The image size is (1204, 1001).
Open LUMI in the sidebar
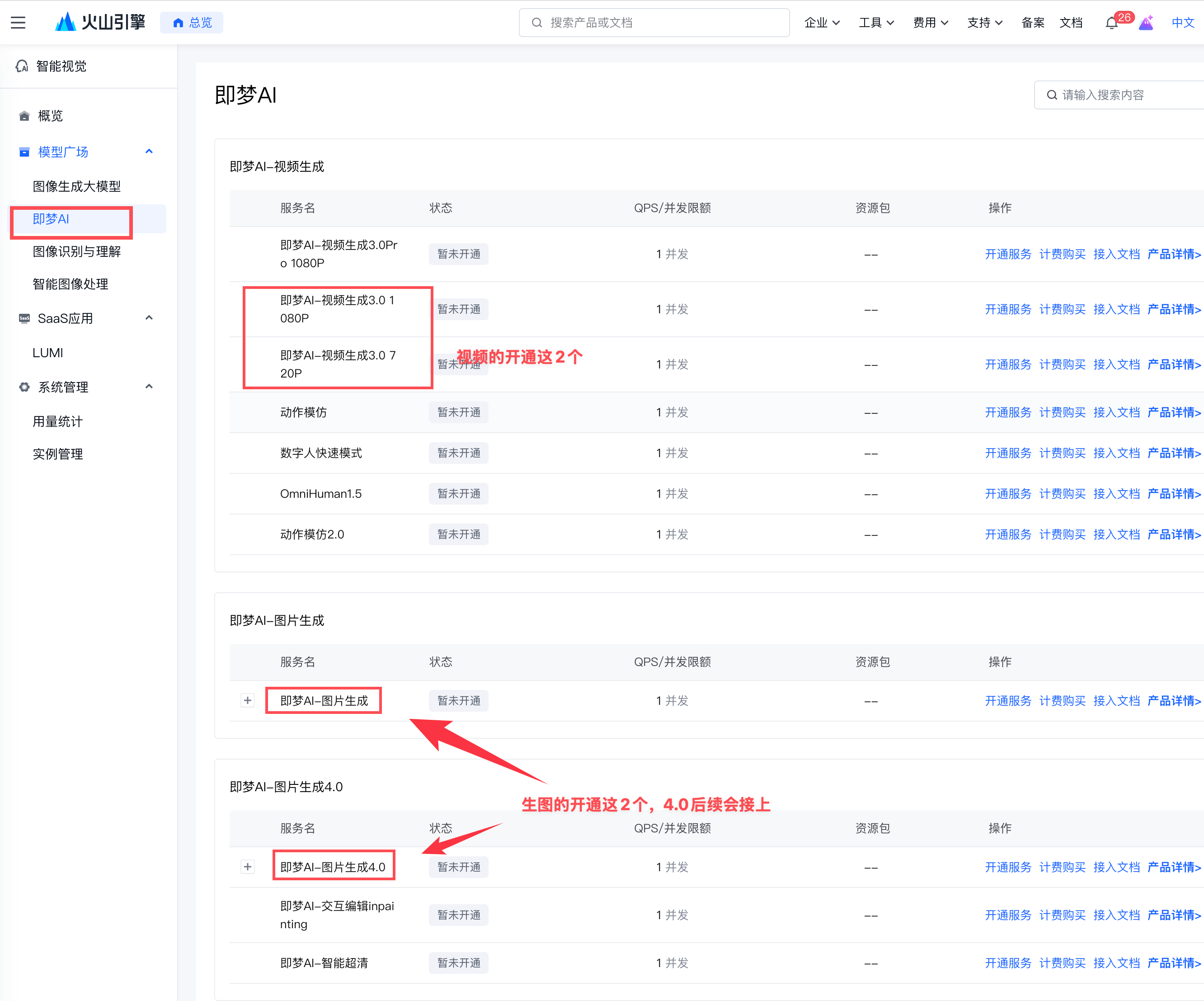coord(47,354)
